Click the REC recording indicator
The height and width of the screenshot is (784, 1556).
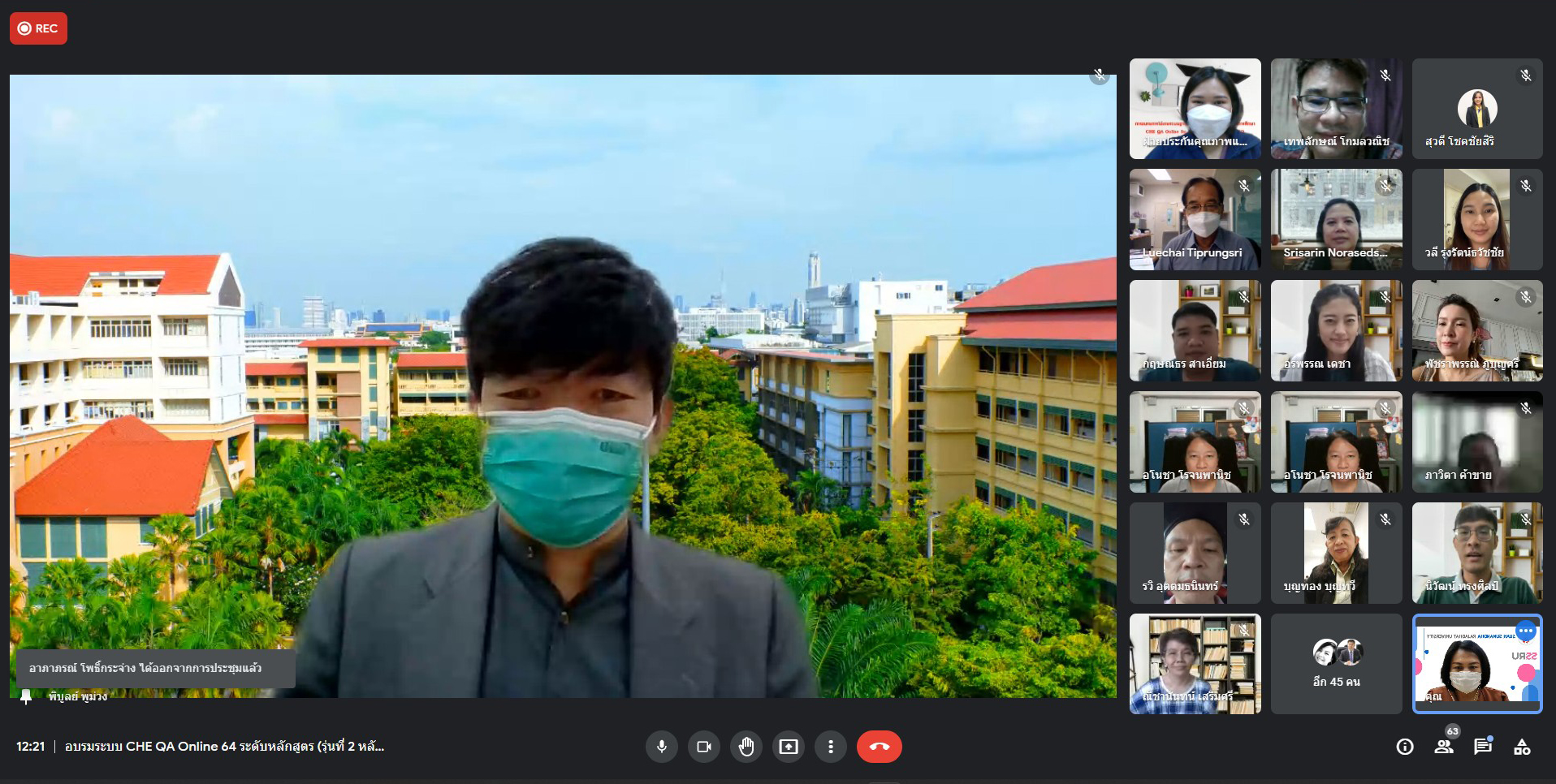click(x=38, y=28)
